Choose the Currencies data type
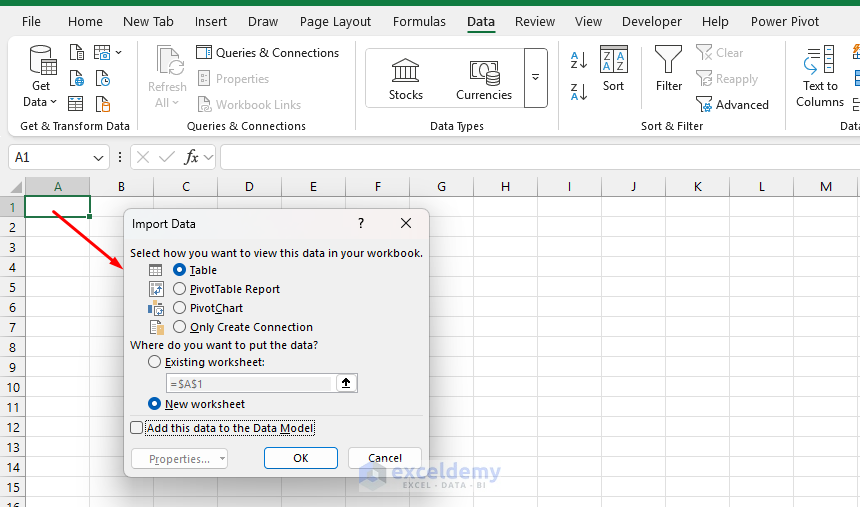 click(484, 79)
